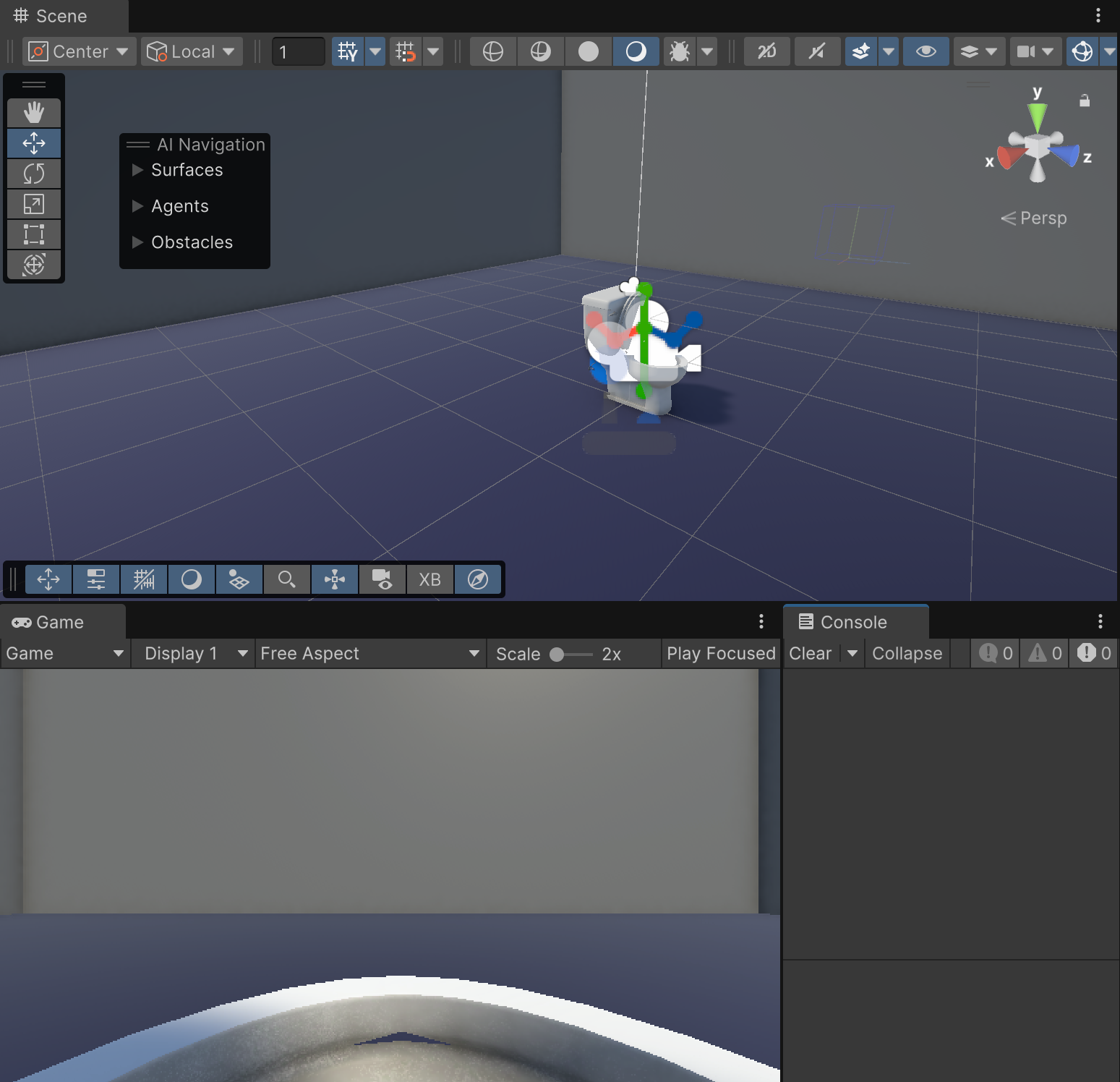The width and height of the screenshot is (1120, 1082).
Task: Select the Move tool
Action: pyautogui.click(x=34, y=142)
